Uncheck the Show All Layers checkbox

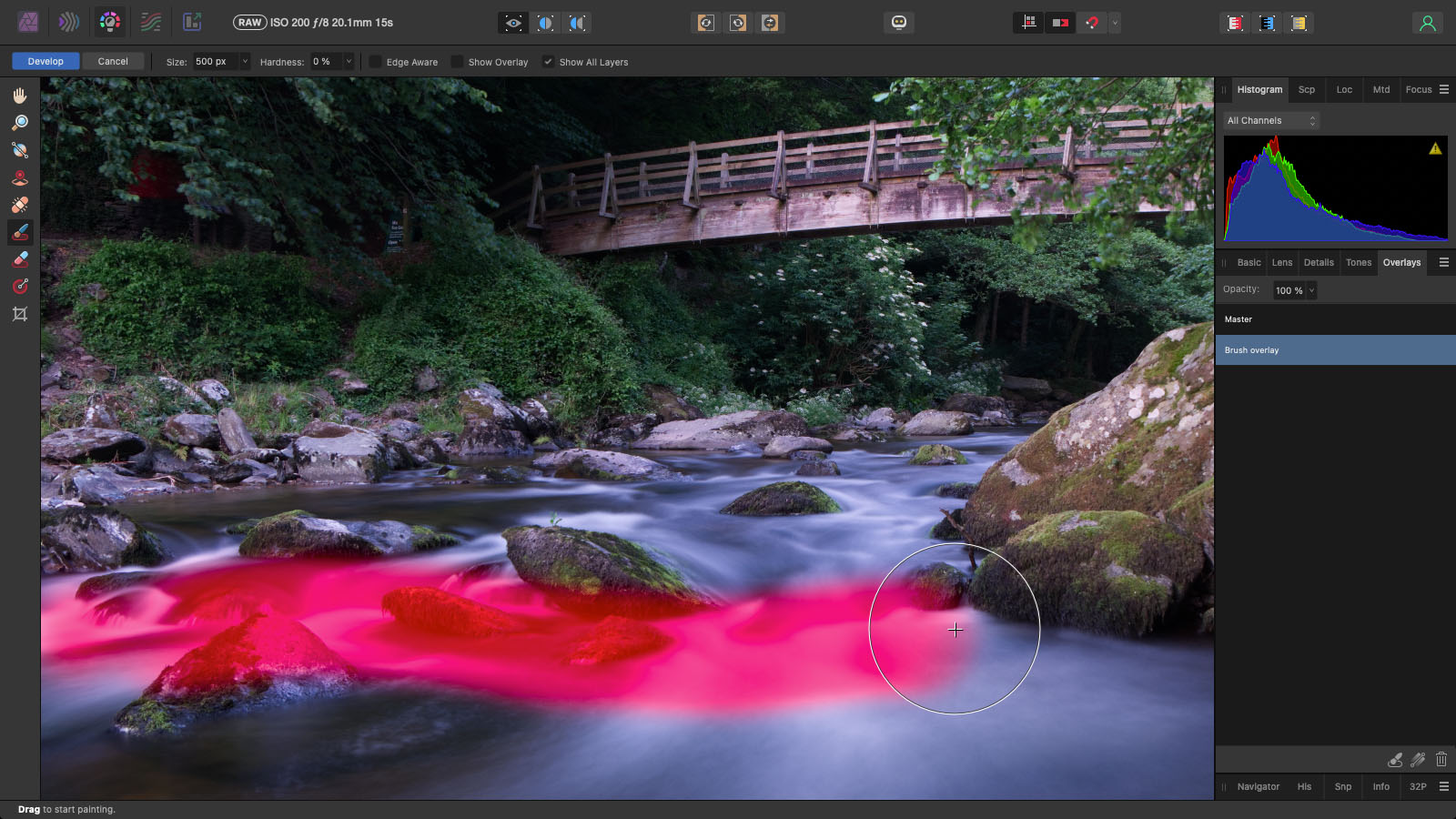548,62
